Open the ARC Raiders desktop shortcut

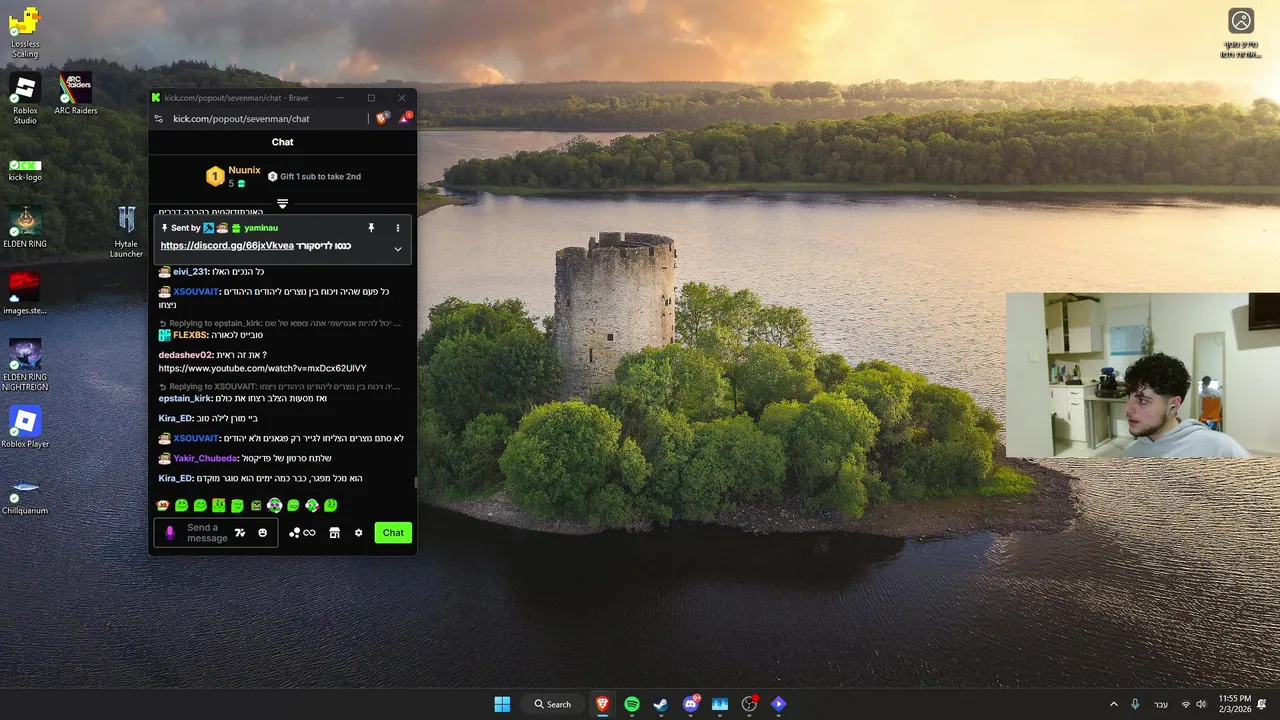point(76,94)
